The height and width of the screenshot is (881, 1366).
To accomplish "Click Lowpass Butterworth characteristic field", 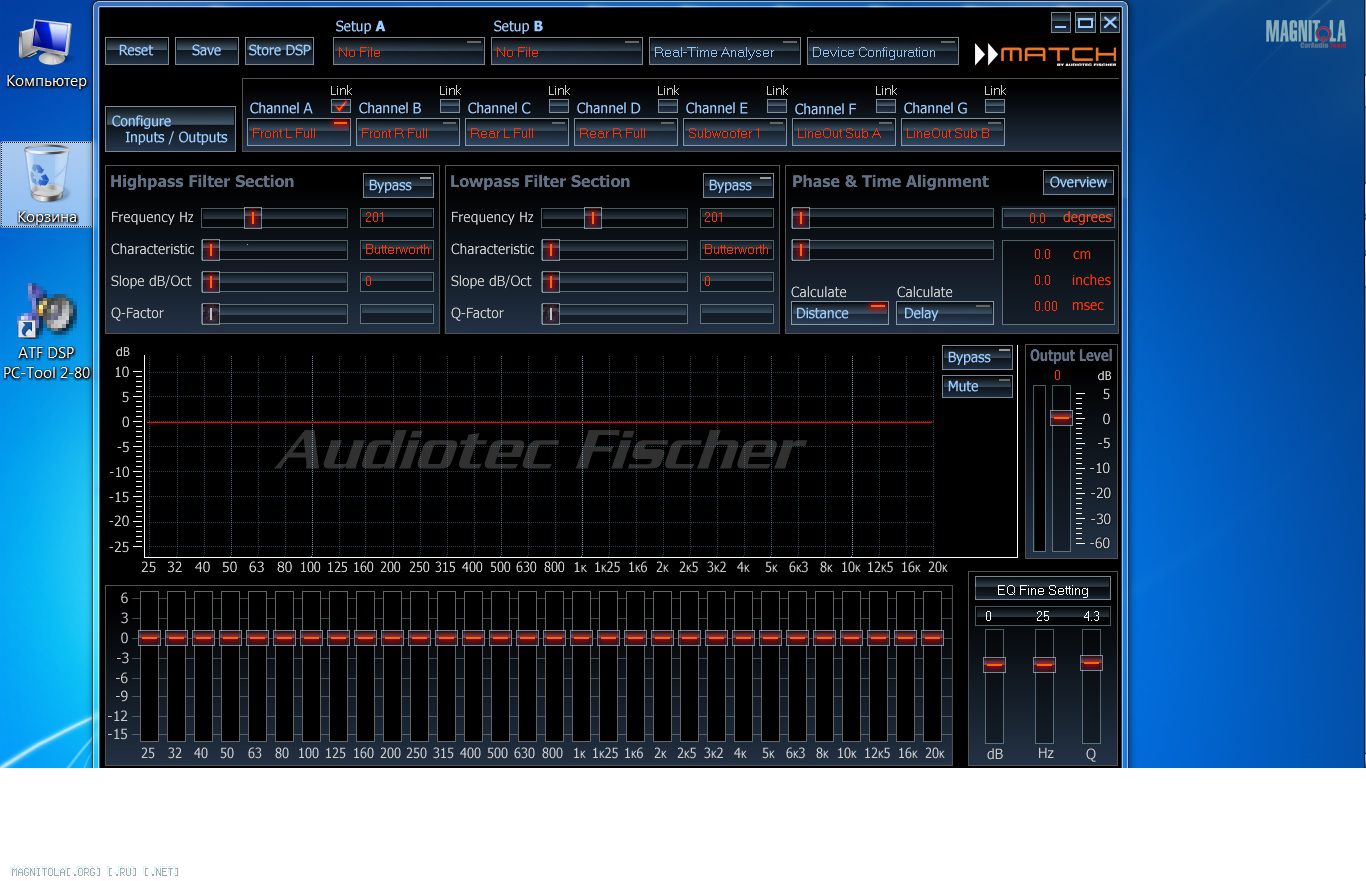I will pyautogui.click(x=737, y=249).
